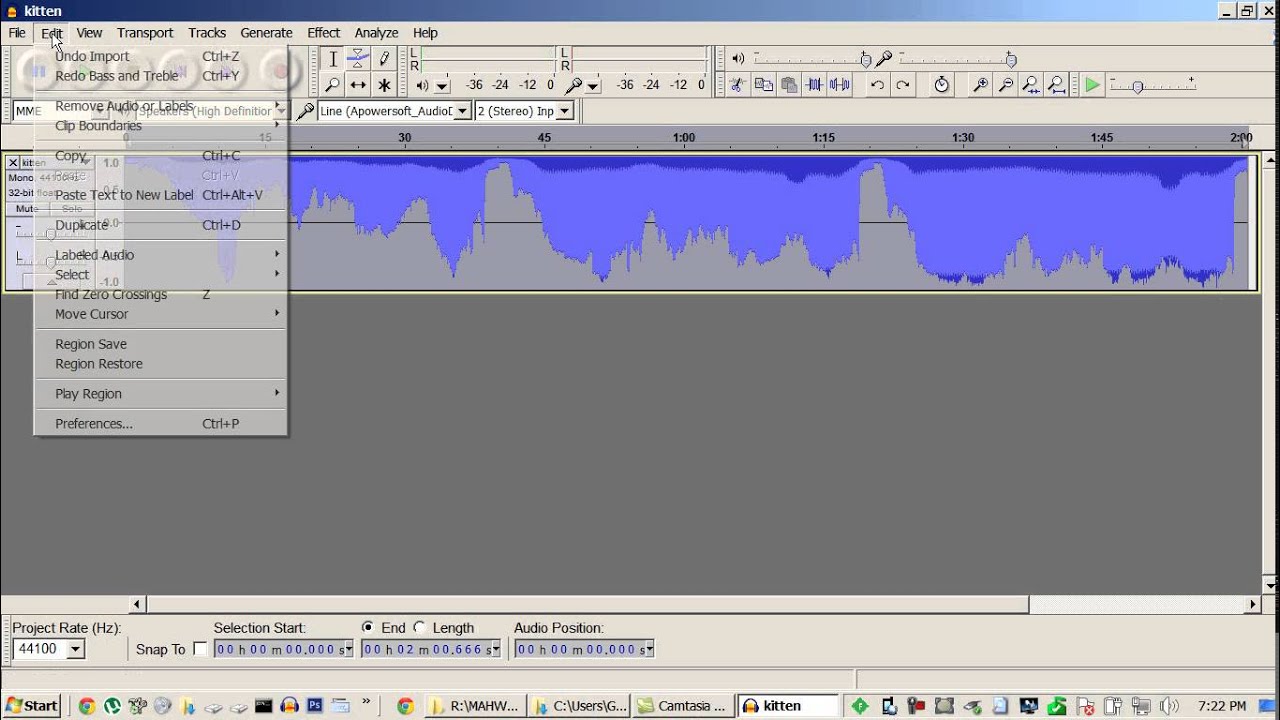Click the Chrome icon in quick launch
Viewport: 1280px width, 720px height.
[x=87, y=706]
